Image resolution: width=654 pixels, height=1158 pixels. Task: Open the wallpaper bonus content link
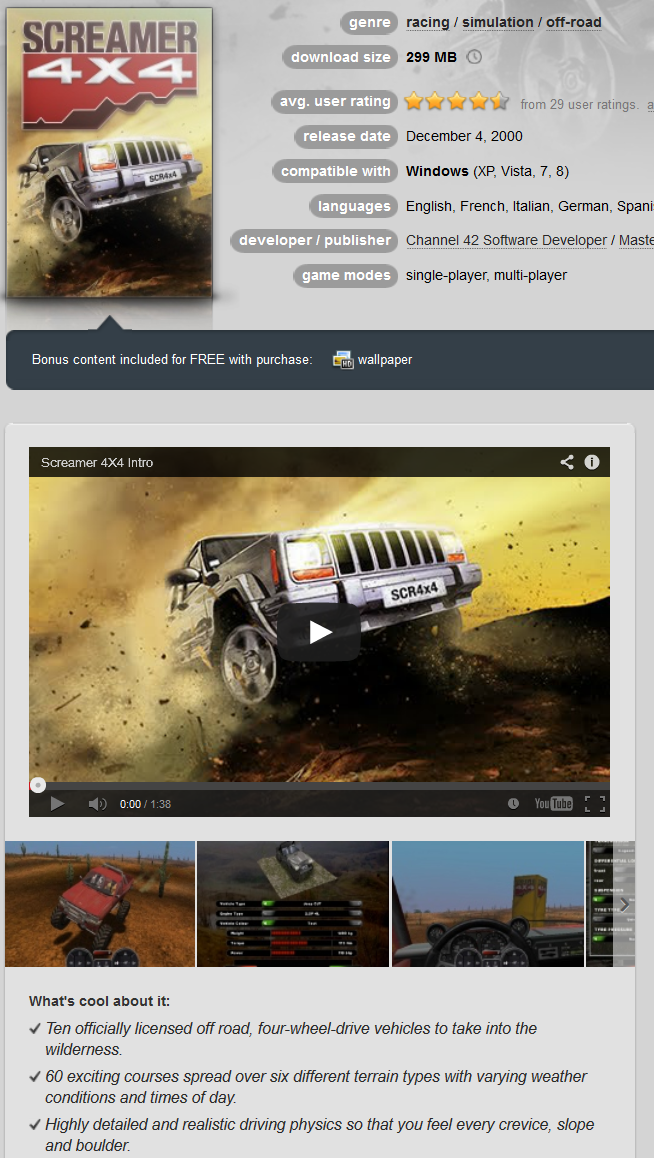[385, 360]
